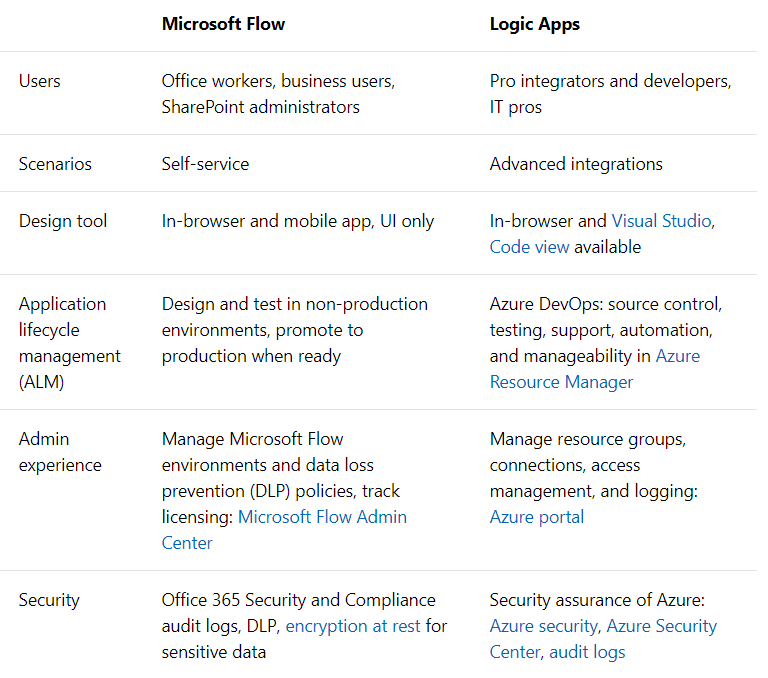768x678 pixels.
Task: Select the Microsoft Flow column header
Action: [223, 24]
